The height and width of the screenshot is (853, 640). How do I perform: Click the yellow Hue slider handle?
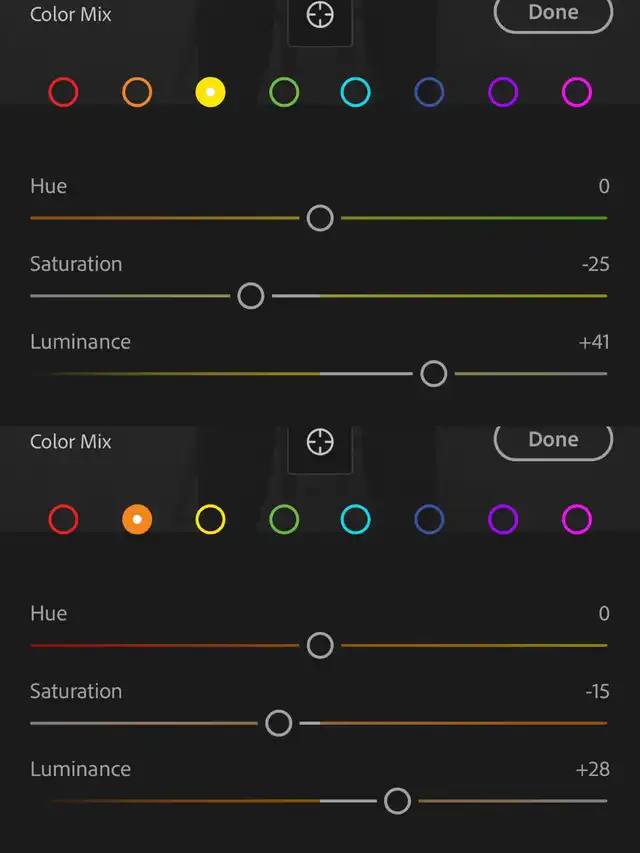[x=320, y=217]
